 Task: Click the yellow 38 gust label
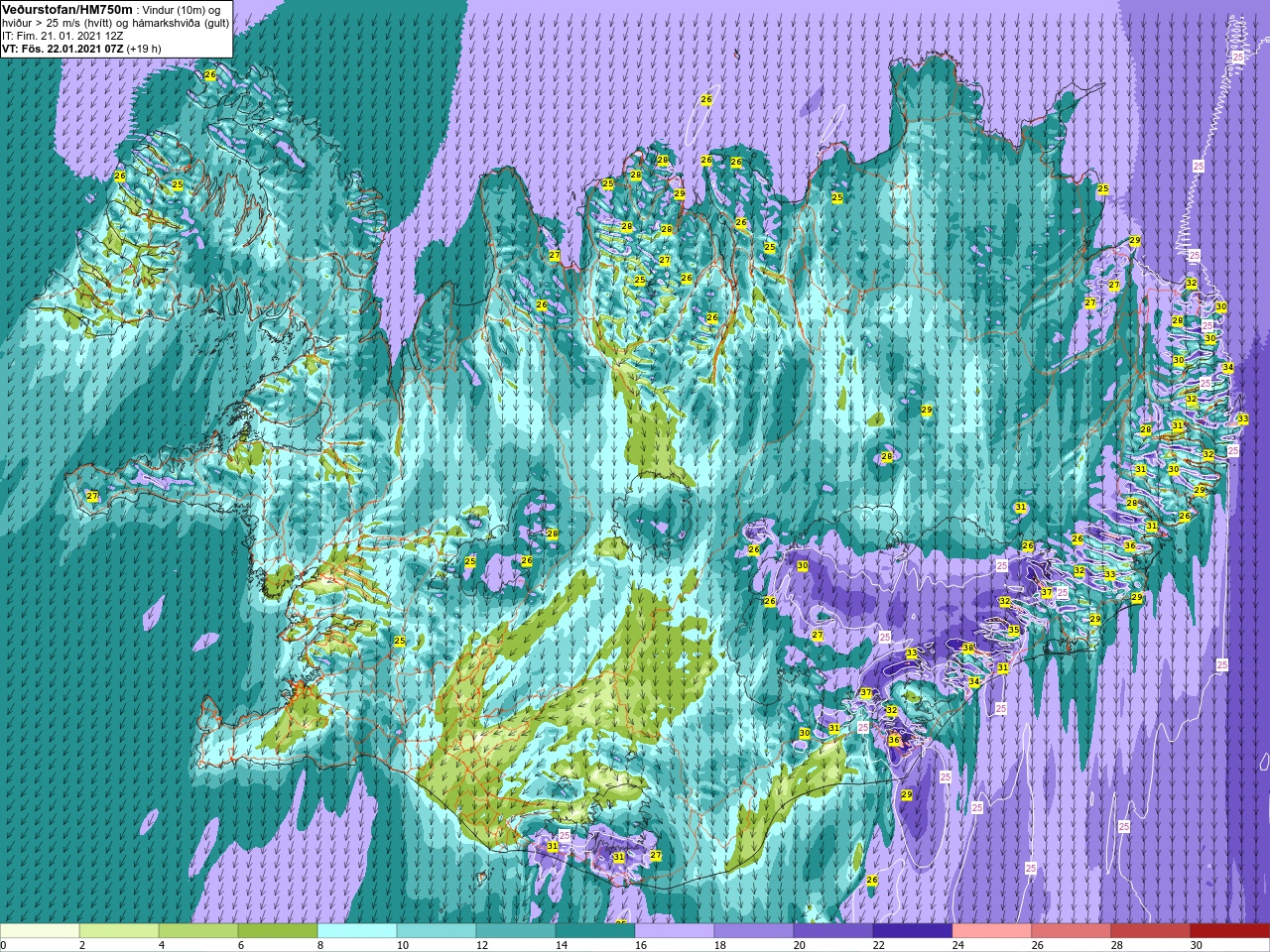coord(968,649)
